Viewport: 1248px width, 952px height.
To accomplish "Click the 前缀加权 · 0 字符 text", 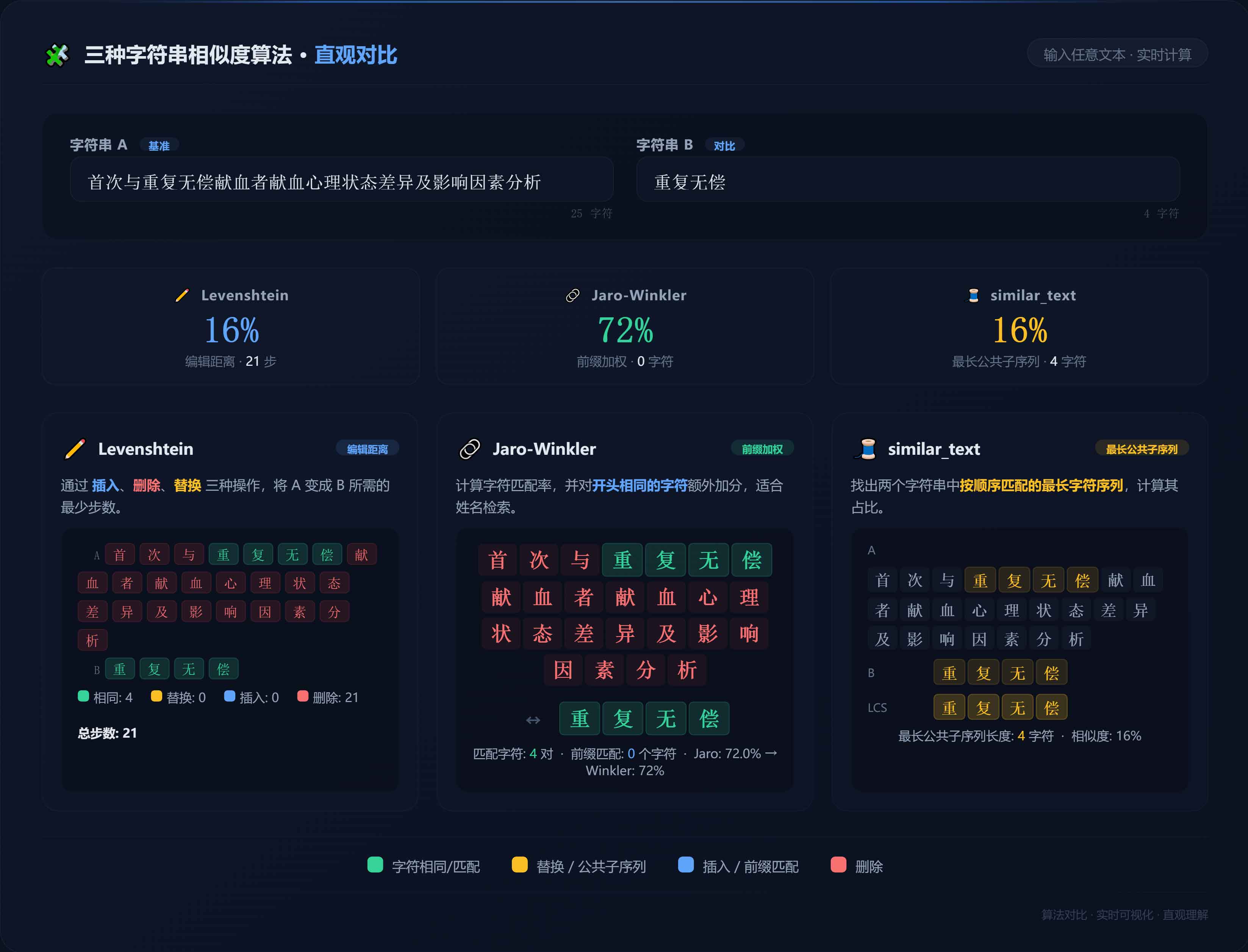I will coord(625,362).
